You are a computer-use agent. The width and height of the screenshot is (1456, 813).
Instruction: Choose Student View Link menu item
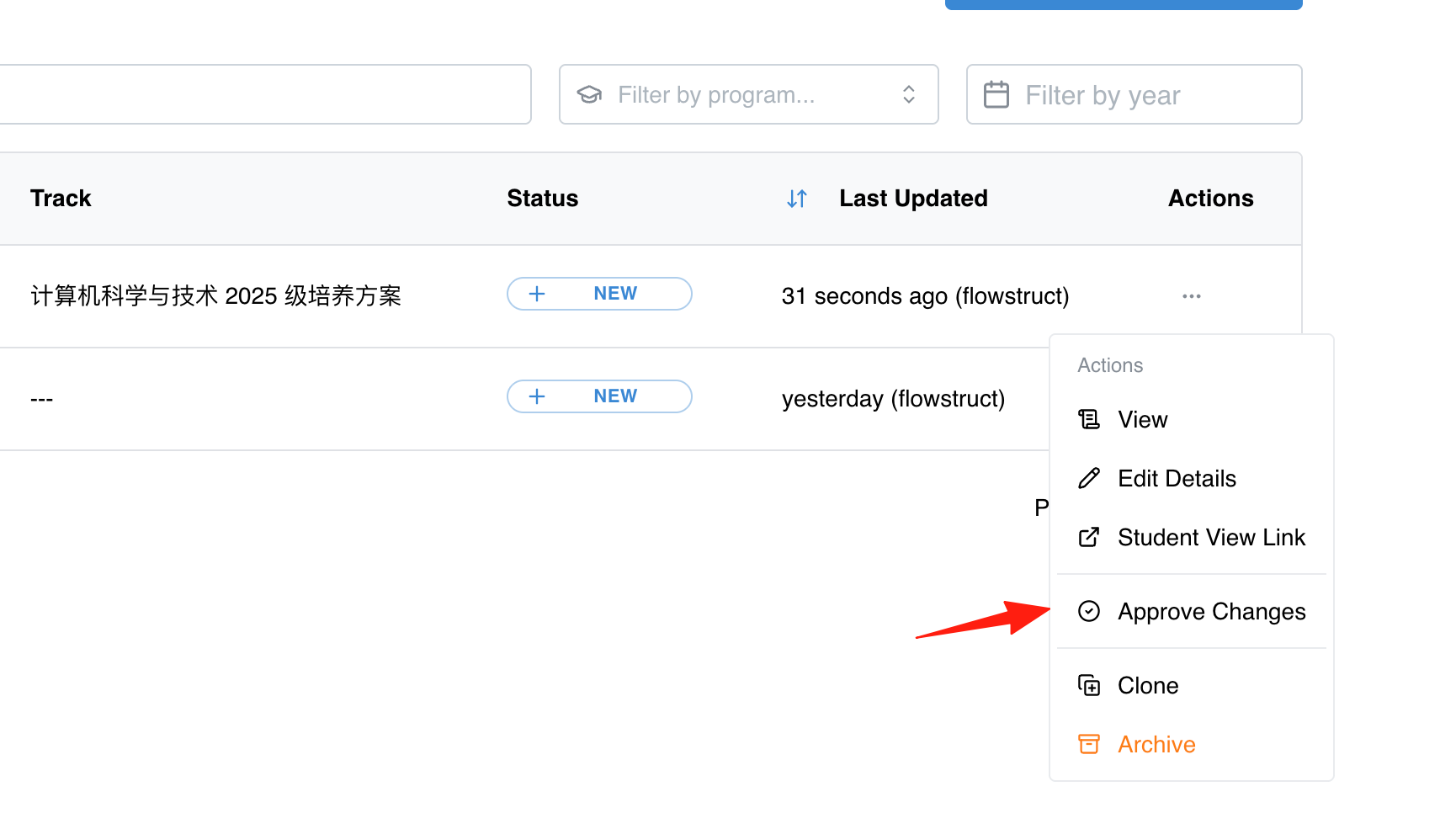tap(1192, 537)
